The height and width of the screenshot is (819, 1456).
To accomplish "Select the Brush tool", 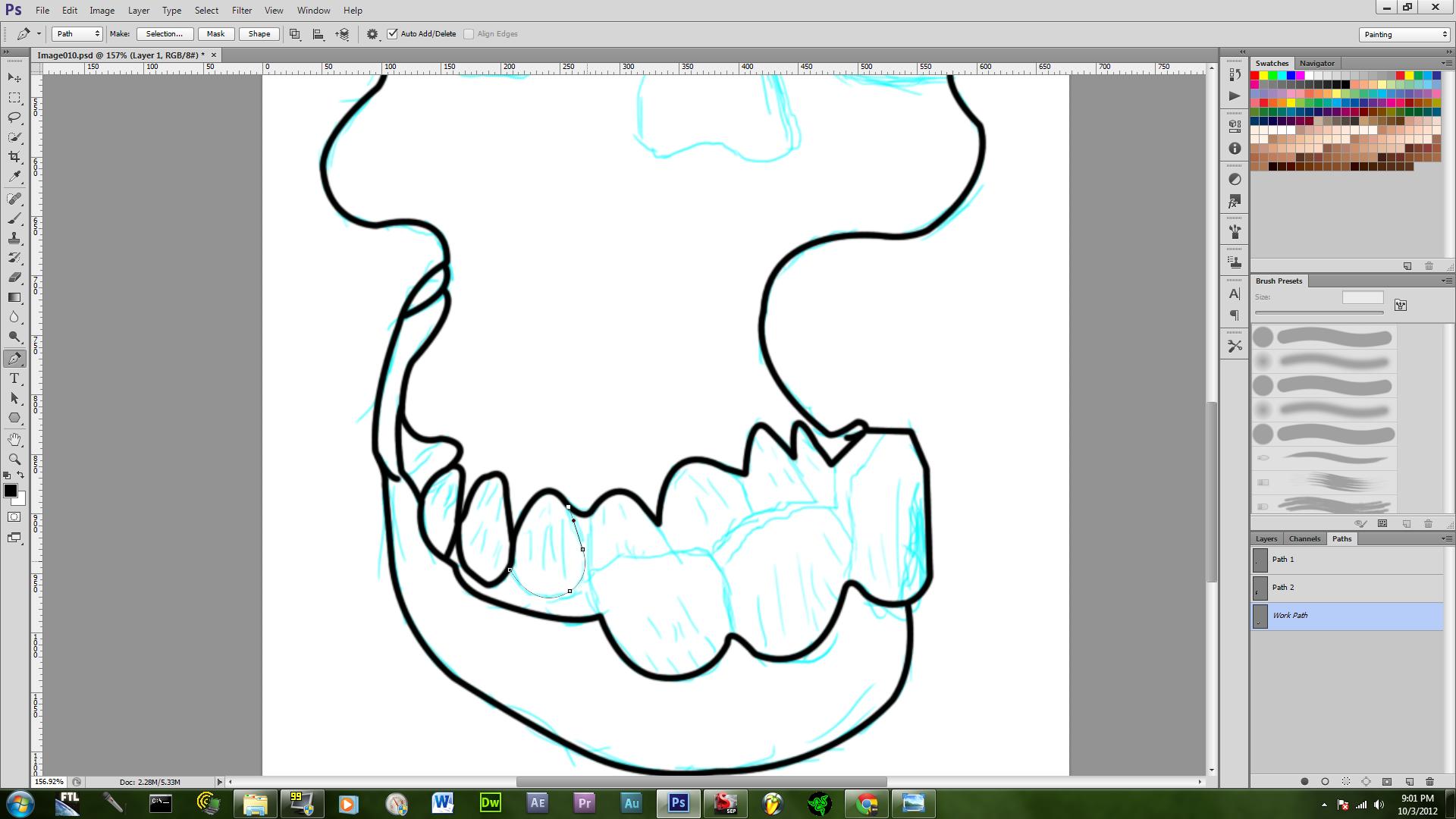I will pyautogui.click(x=14, y=218).
